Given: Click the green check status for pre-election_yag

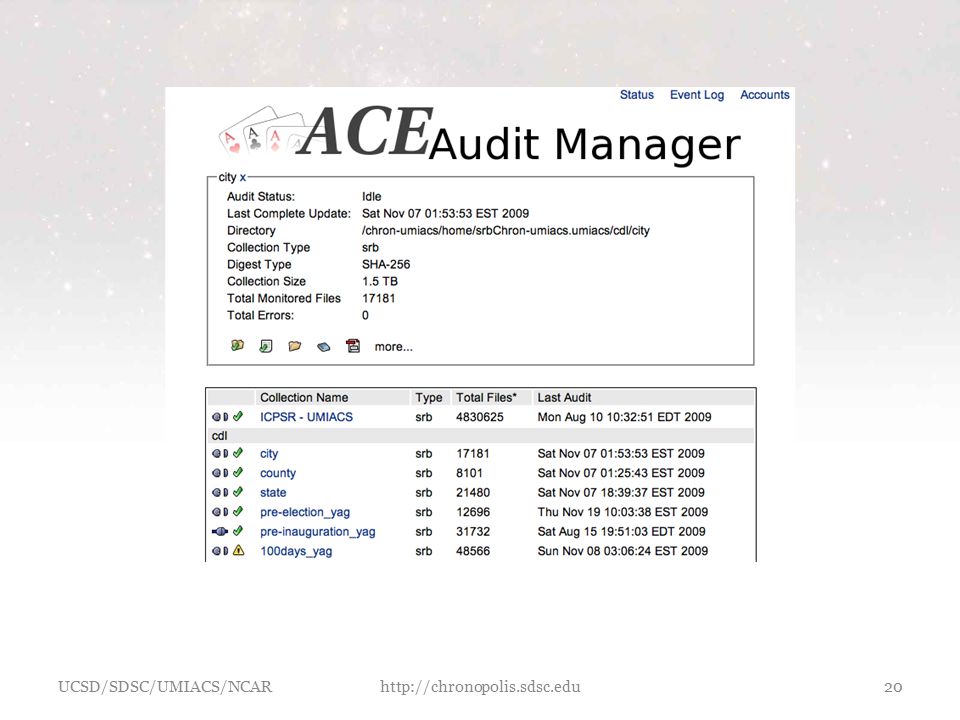Looking at the screenshot, I should point(238,512).
